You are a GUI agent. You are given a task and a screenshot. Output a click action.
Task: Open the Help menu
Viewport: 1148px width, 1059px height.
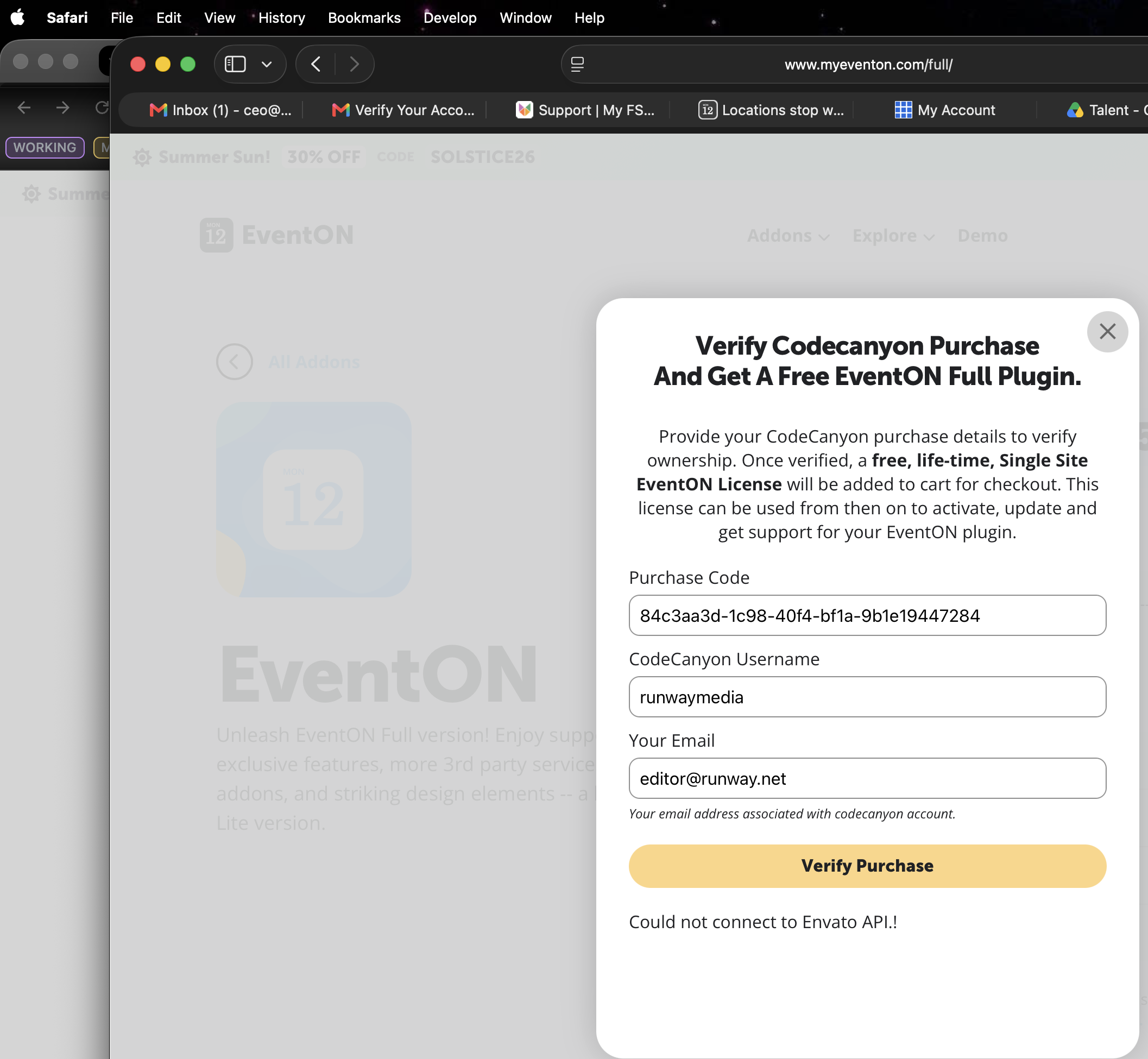pos(589,18)
